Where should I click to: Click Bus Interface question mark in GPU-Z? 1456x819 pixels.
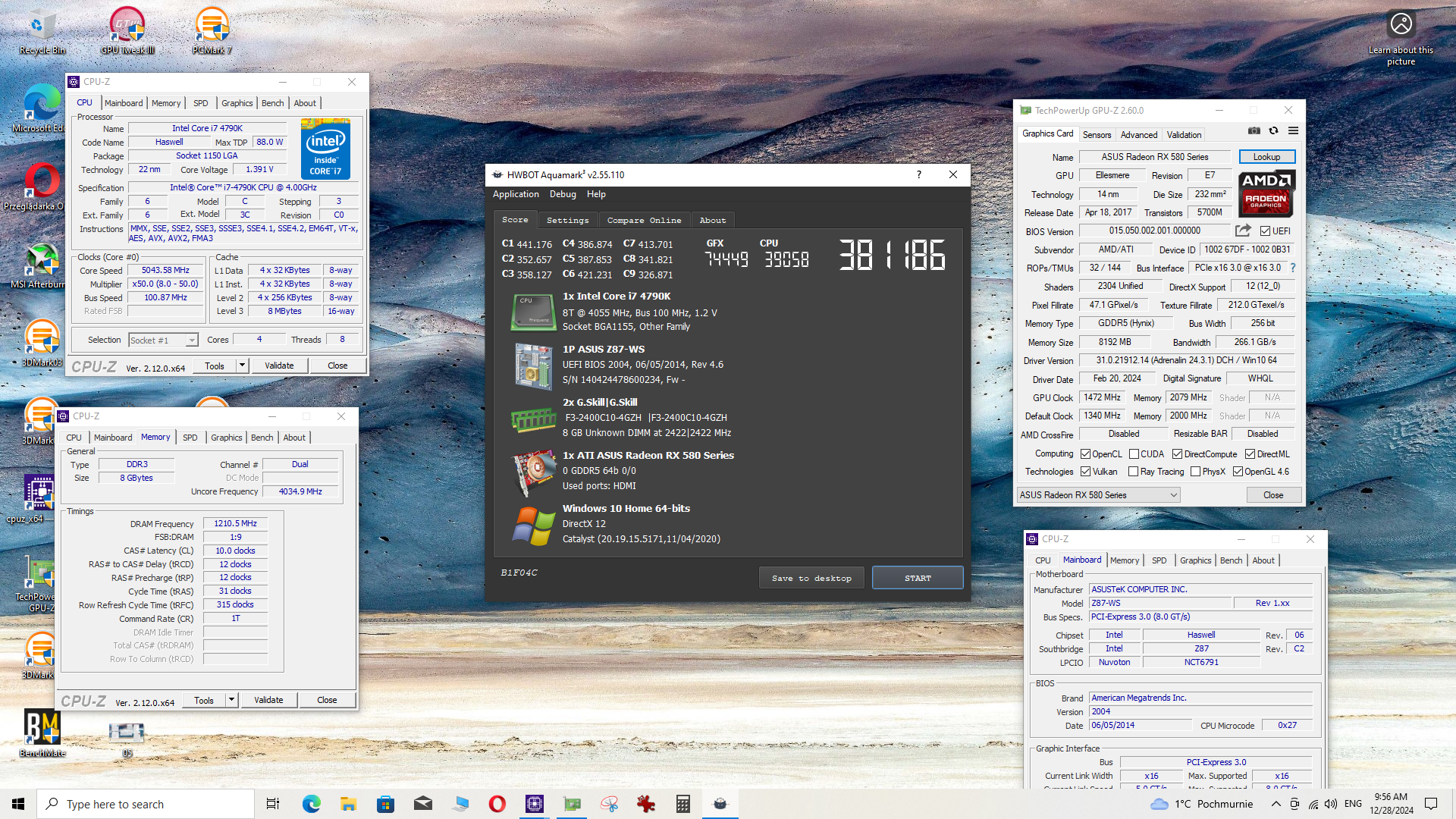(1293, 268)
